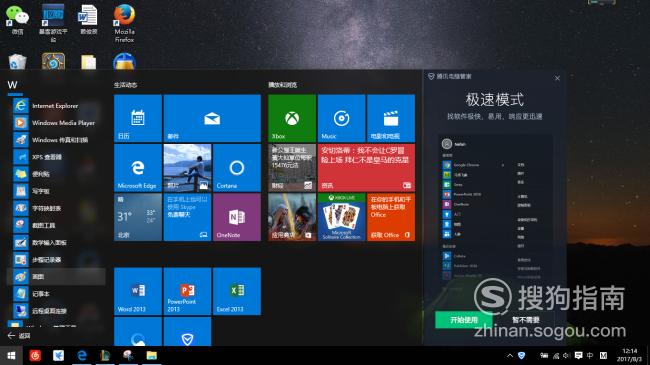Launch the Microsoft Edge tile

coord(138,168)
